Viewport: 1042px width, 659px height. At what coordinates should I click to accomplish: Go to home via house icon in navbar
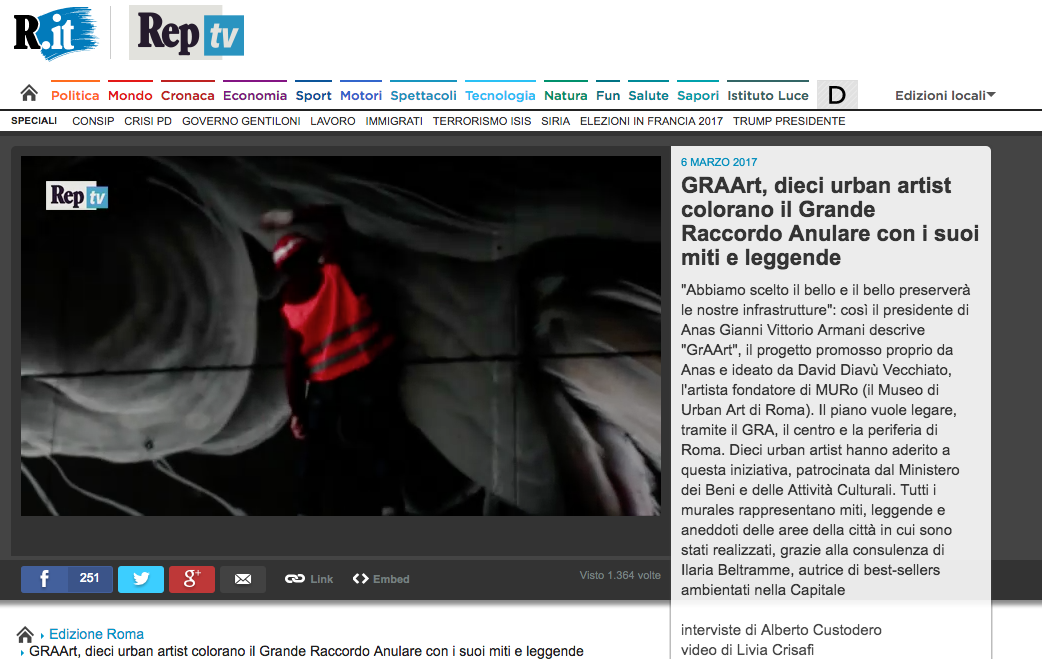pyautogui.click(x=29, y=93)
